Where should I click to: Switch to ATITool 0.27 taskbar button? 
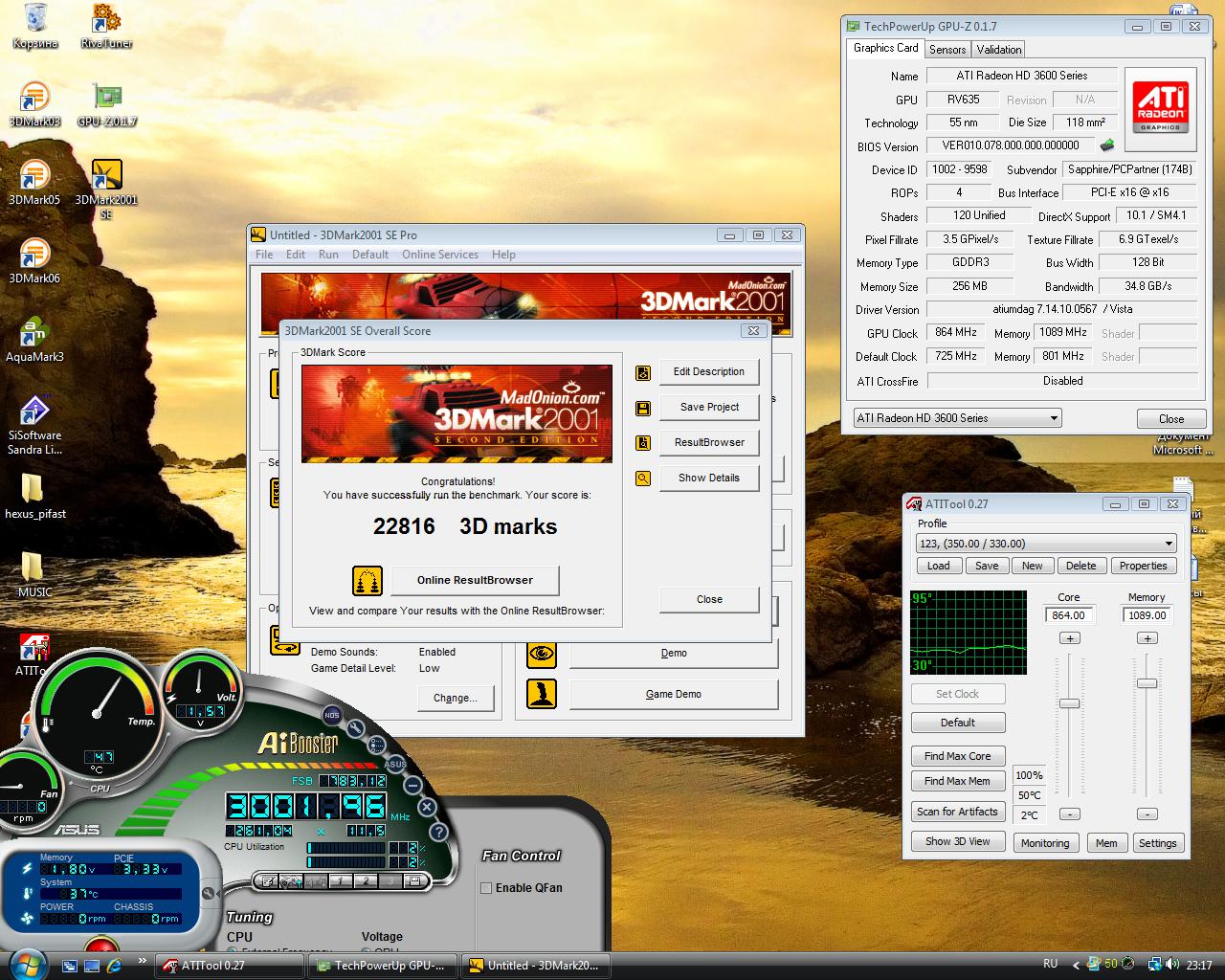[x=230, y=966]
